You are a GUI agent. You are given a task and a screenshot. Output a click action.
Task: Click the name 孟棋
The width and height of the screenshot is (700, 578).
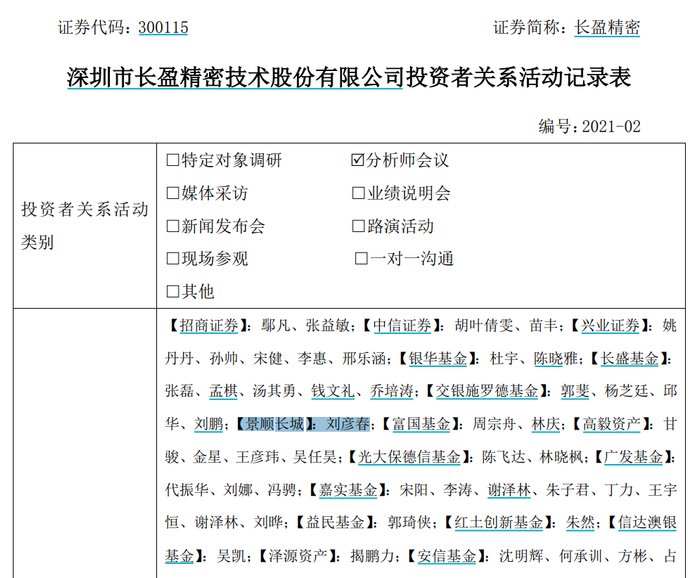[x=223, y=391]
